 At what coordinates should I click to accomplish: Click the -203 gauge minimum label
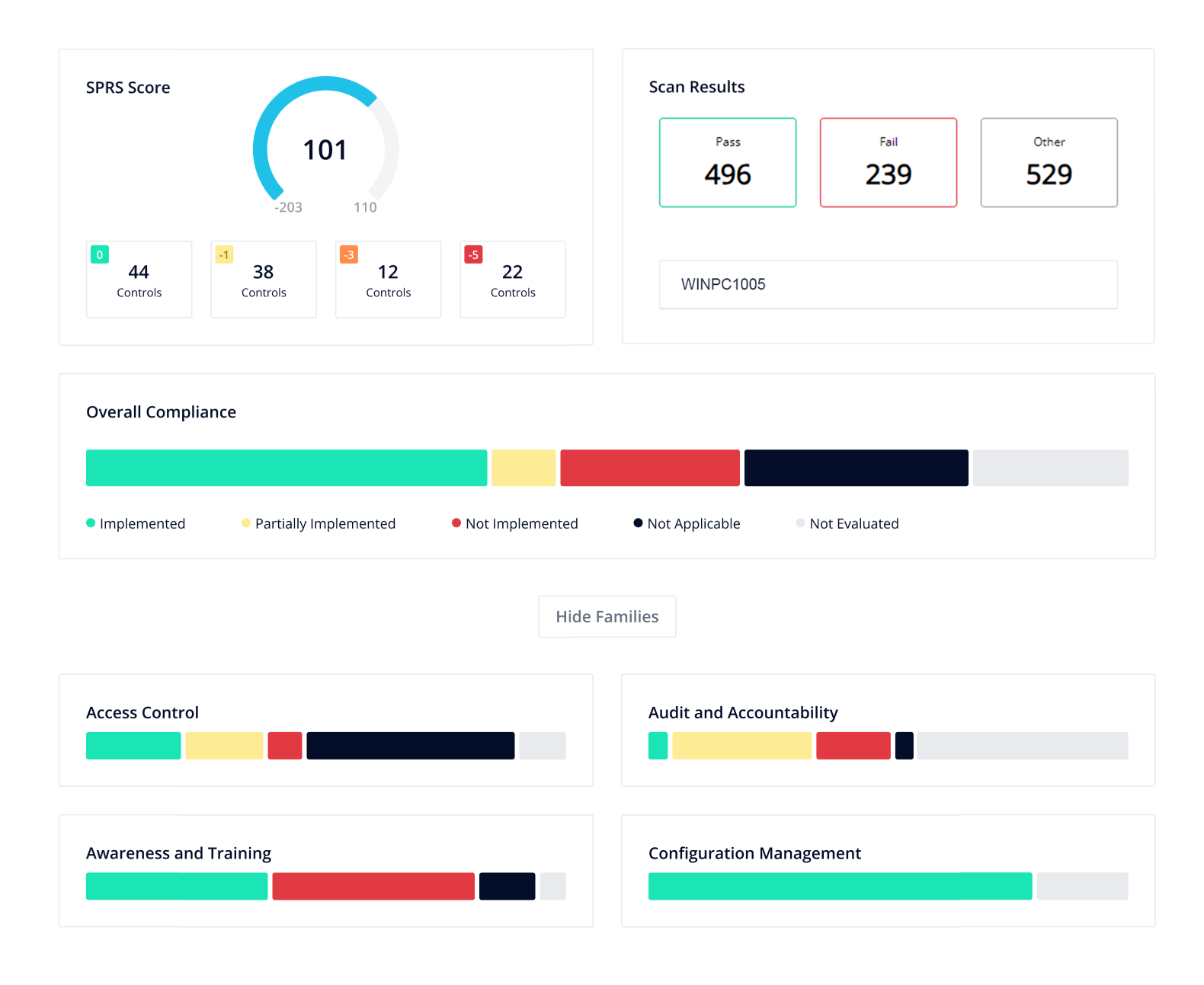289,207
